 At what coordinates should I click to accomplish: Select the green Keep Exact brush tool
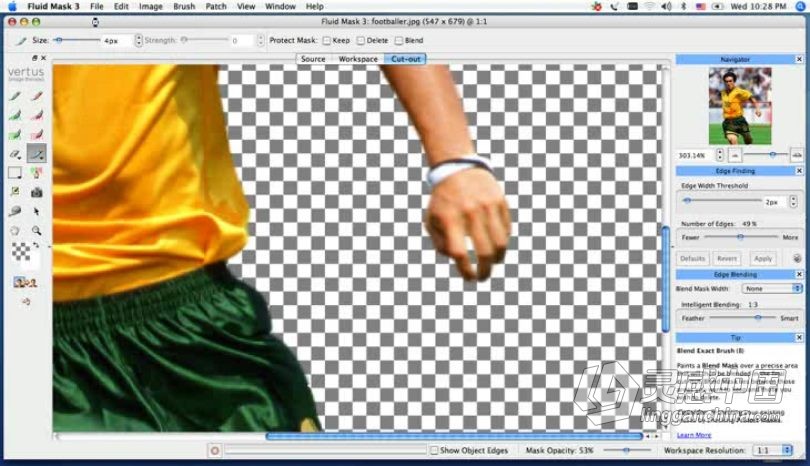[x=15, y=96]
